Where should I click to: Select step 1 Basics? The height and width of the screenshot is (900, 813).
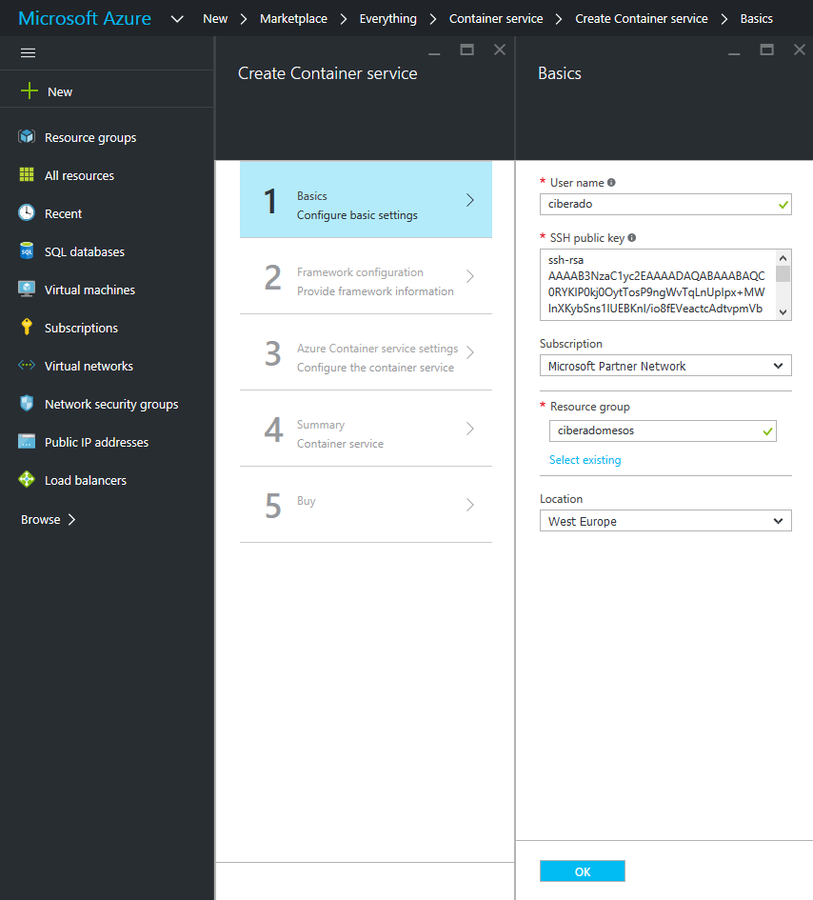366,200
